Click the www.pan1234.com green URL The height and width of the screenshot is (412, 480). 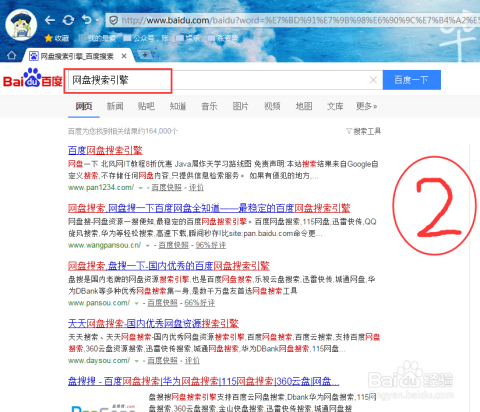[101, 188]
